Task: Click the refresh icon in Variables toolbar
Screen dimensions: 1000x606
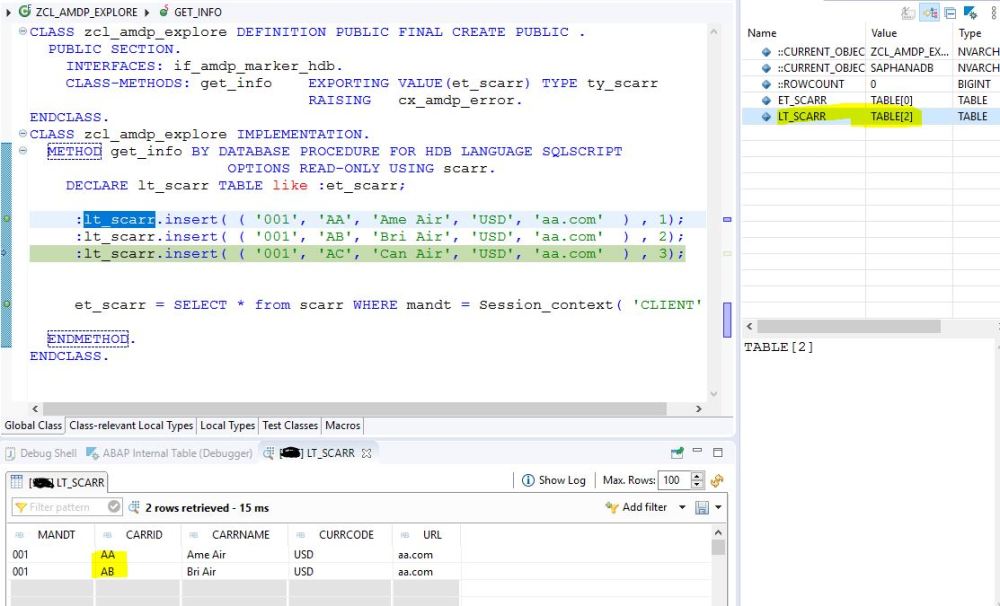Action: tap(906, 10)
